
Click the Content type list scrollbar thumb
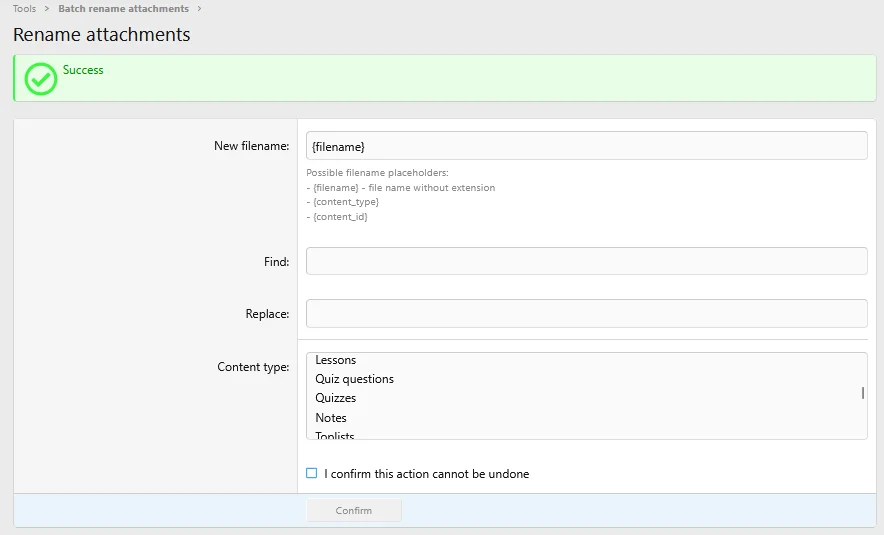tap(862, 393)
